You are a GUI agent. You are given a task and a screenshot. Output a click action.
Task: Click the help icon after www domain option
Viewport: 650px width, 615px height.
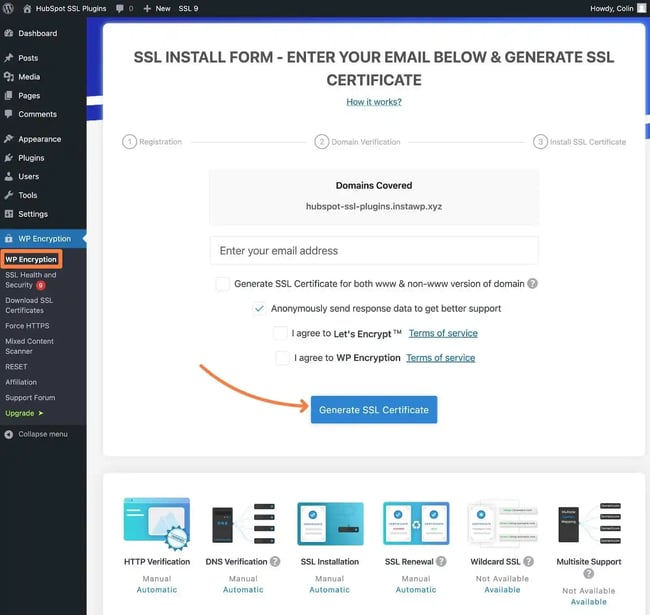click(x=533, y=284)
